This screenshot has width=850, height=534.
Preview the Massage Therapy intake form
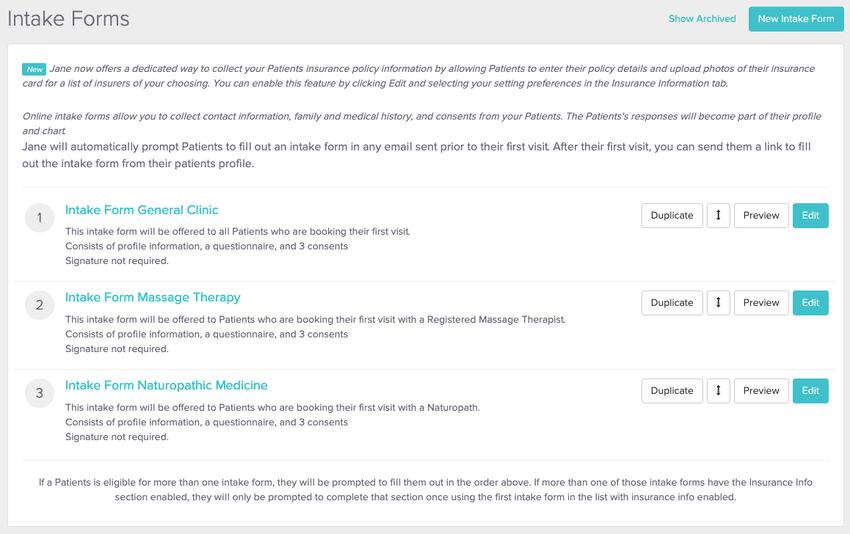click(761, 303)
